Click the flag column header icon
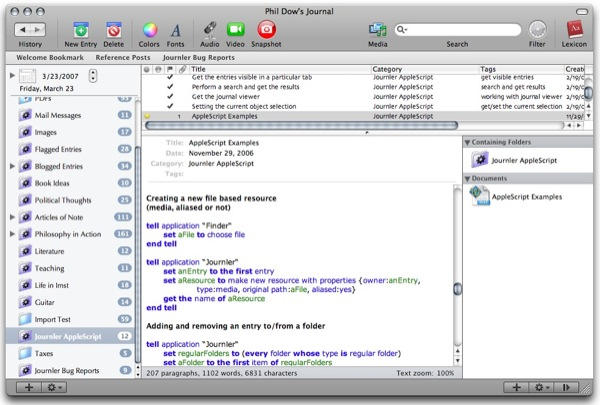 coord(170,69)
